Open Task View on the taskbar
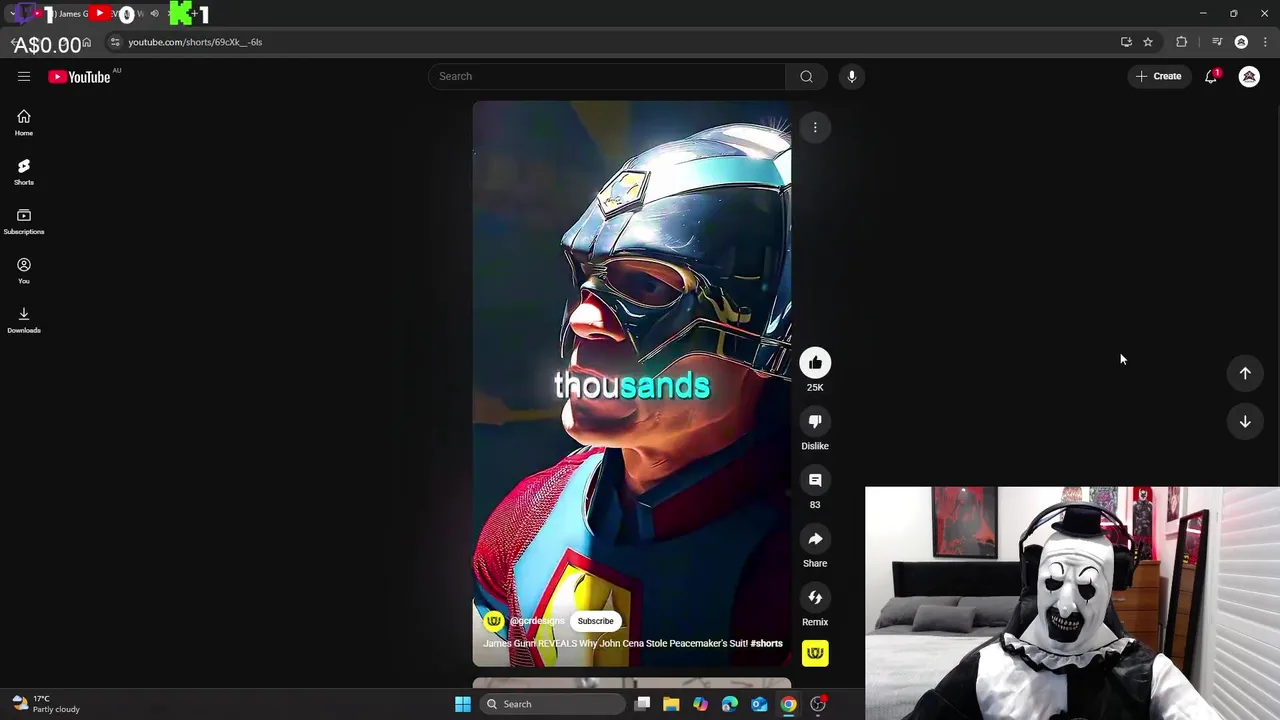This screenshot has height=720, width=1280. pyautogui.click(x=642, y=704)
